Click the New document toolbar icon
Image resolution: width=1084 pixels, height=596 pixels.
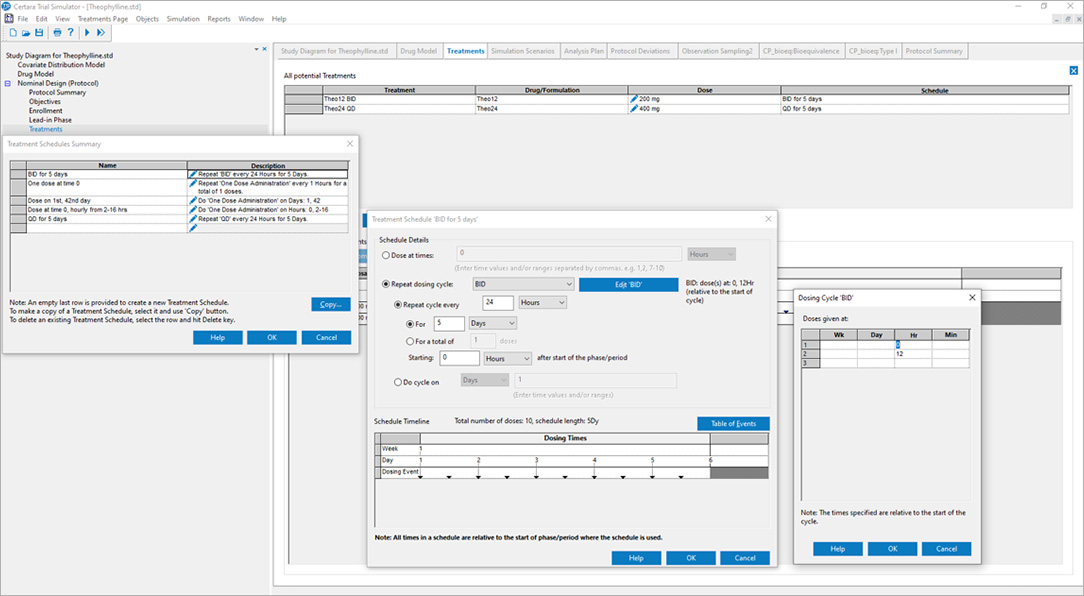point(11,33)
